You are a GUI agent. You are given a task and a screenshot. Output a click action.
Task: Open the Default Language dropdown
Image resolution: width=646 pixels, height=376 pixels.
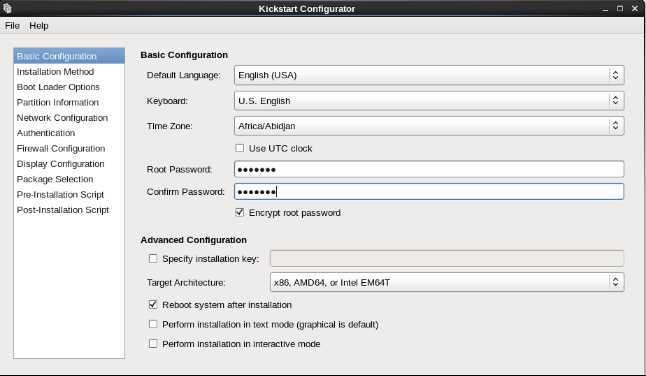coord(429,75)
